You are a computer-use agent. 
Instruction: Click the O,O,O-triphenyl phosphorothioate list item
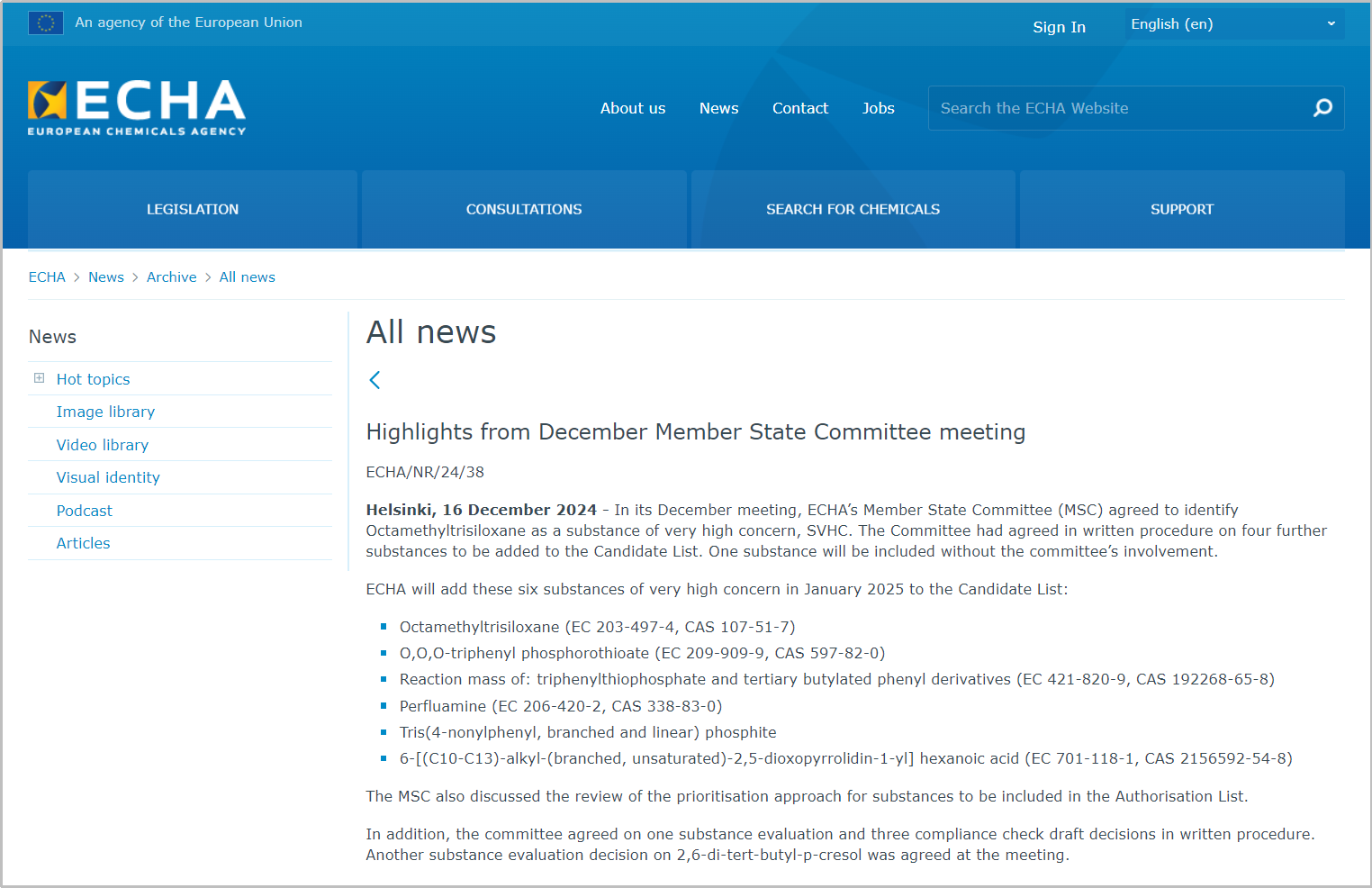(643, 653)
